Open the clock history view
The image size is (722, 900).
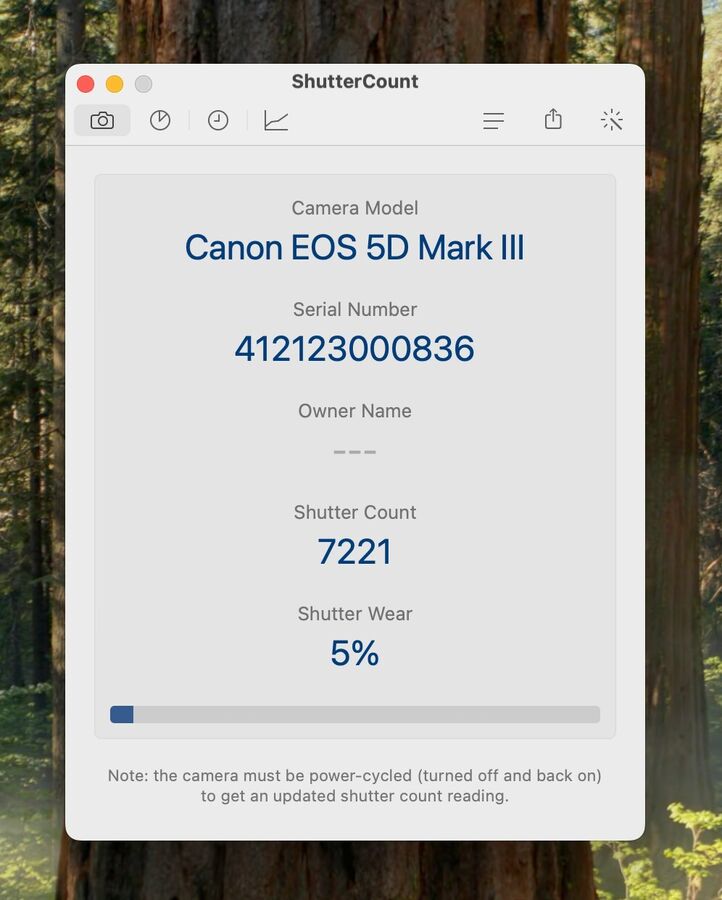(x=218, y=121)
